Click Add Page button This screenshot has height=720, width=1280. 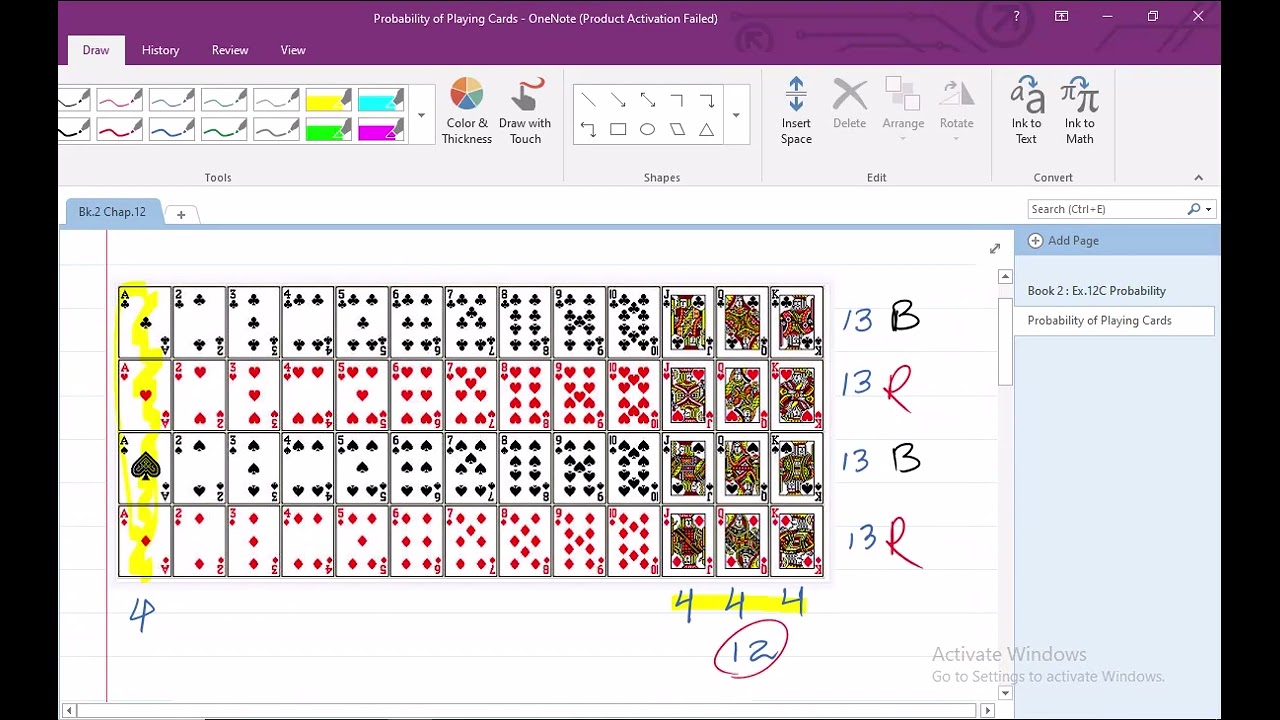click(x=1064, y=241)
